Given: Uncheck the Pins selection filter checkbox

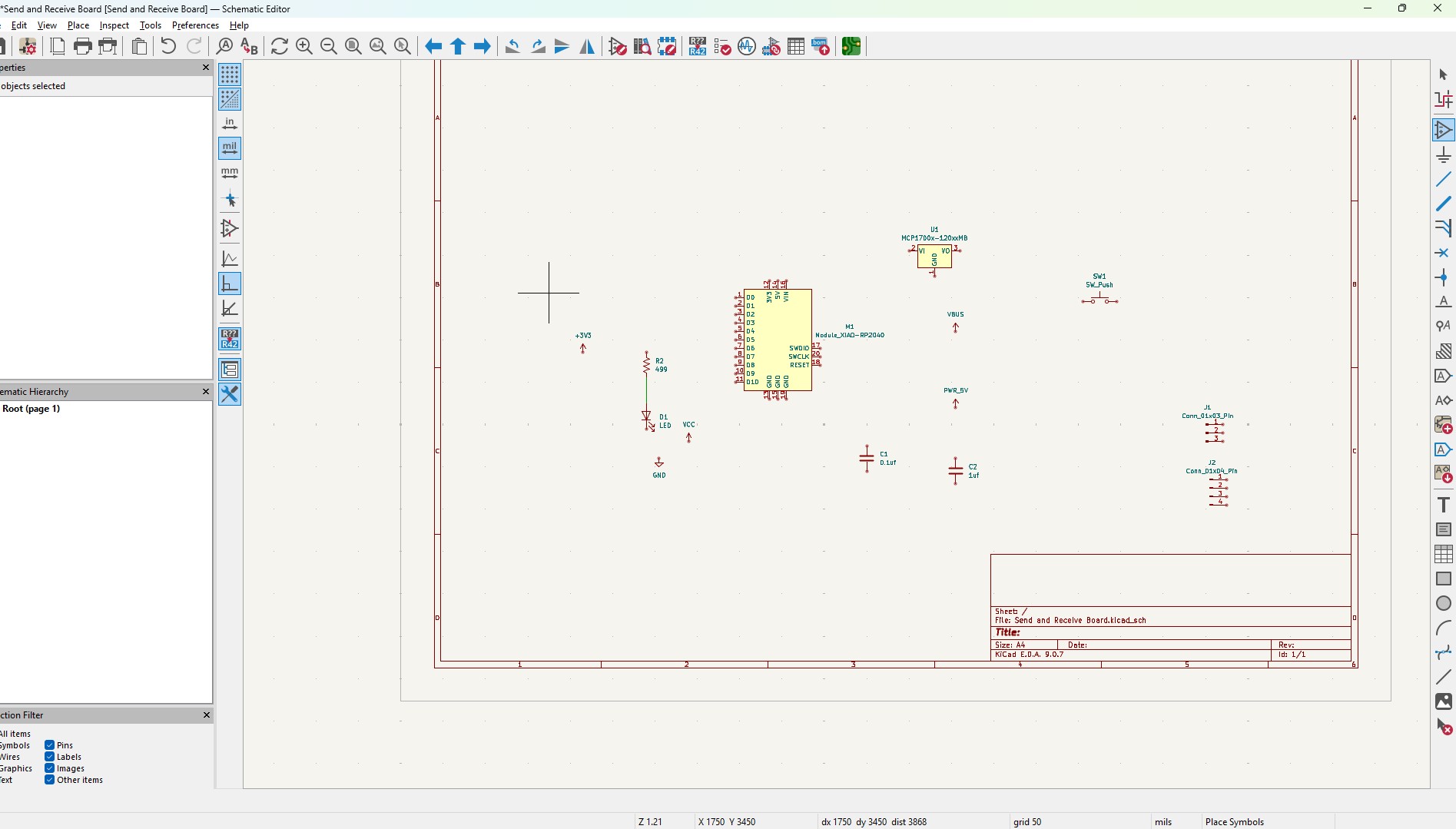Looking at the screenshot, I should pyautogui.click(x=49, y=745).
